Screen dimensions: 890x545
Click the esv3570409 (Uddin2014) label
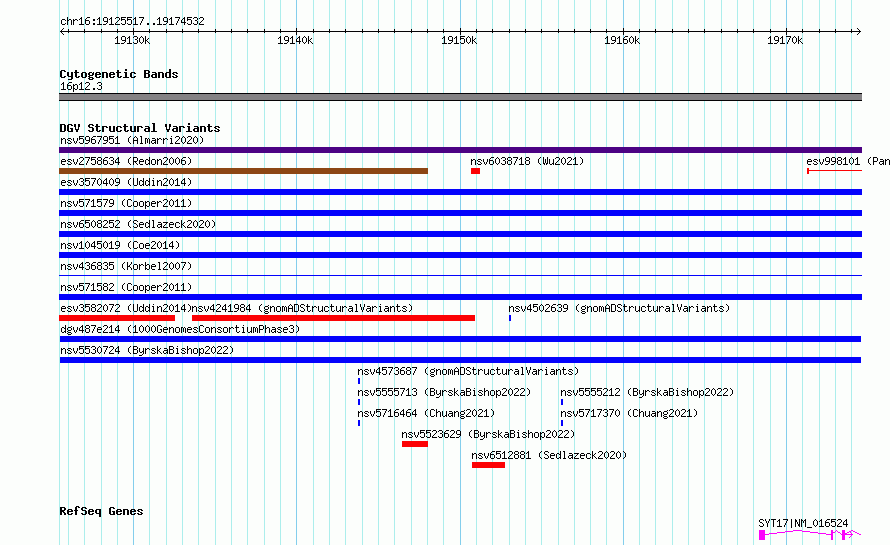pyautogui.click(x=126, y=182)
